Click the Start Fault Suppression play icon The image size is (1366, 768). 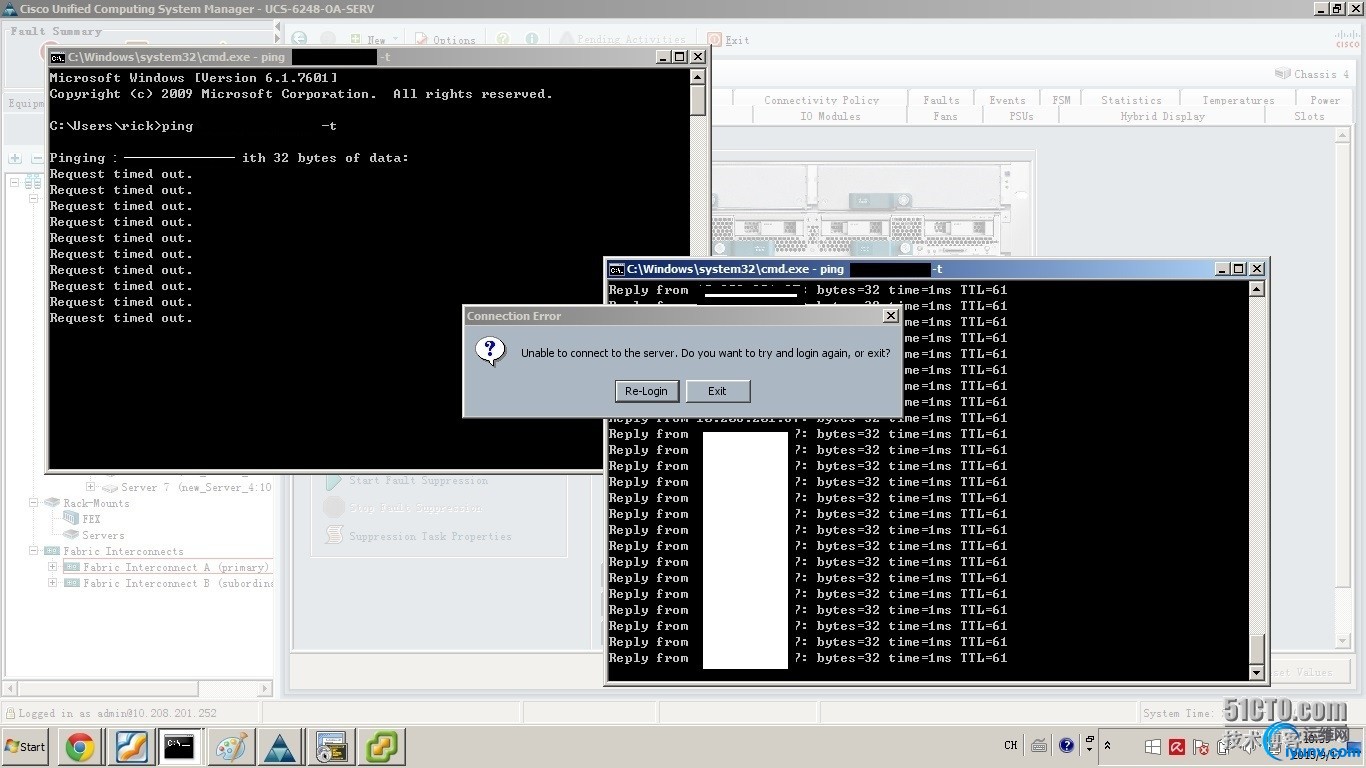[x=333, y=481]
